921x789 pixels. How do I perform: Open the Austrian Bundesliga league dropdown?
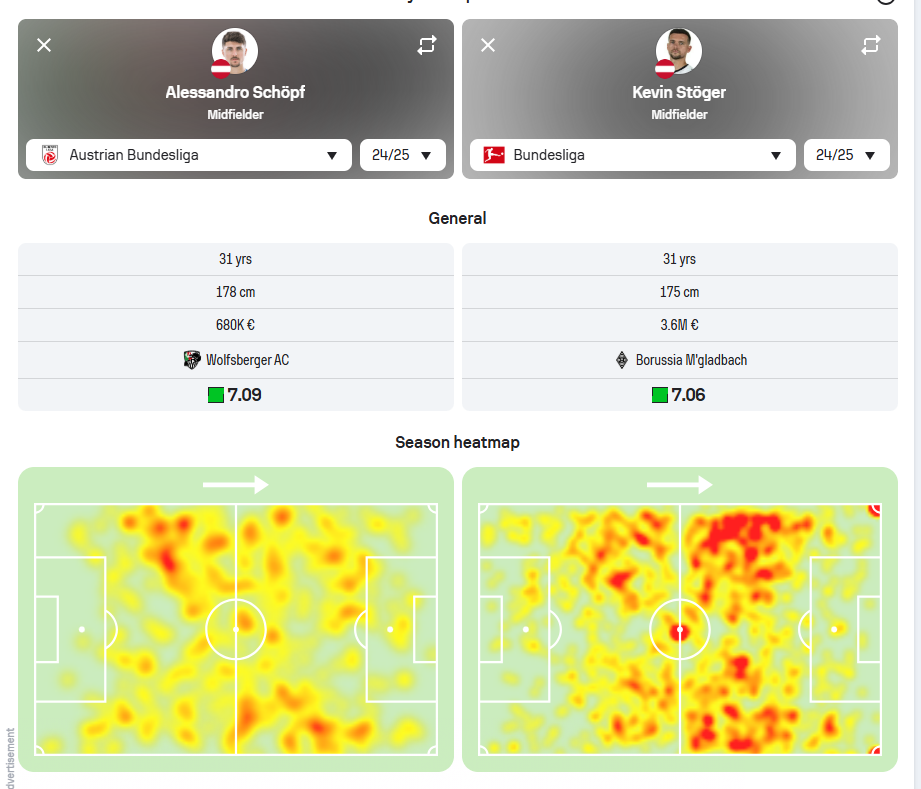pyautogui.click(x=189, y=155)
